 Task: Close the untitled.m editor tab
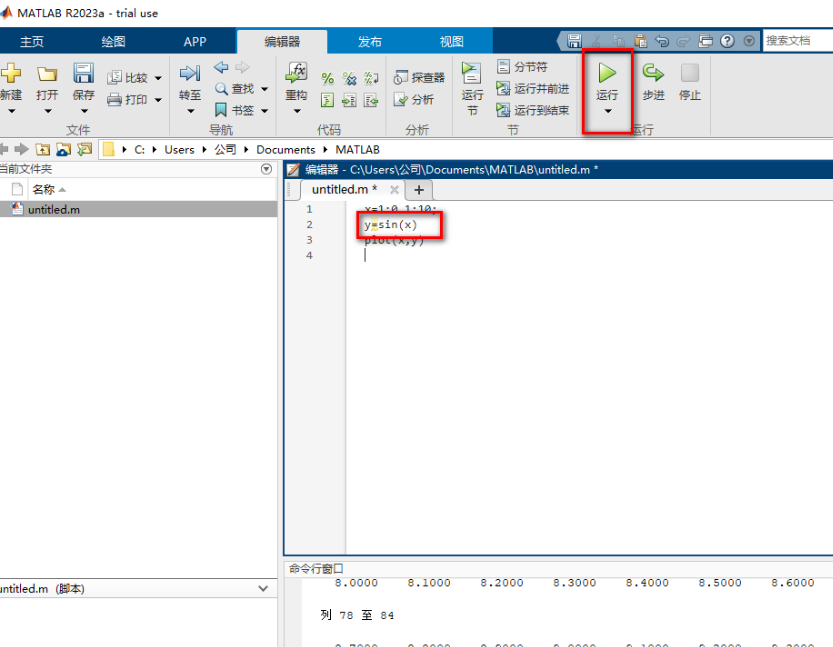click(394, 190)
